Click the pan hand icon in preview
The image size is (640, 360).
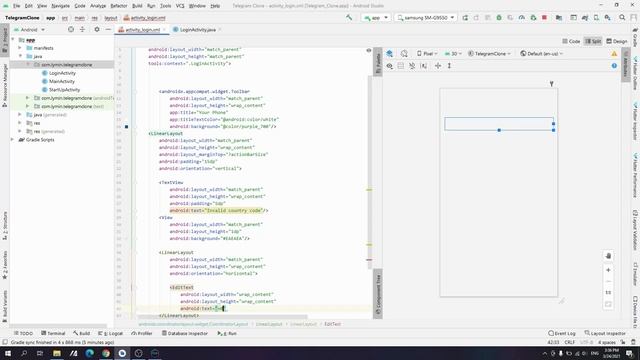tap(608, 256)
